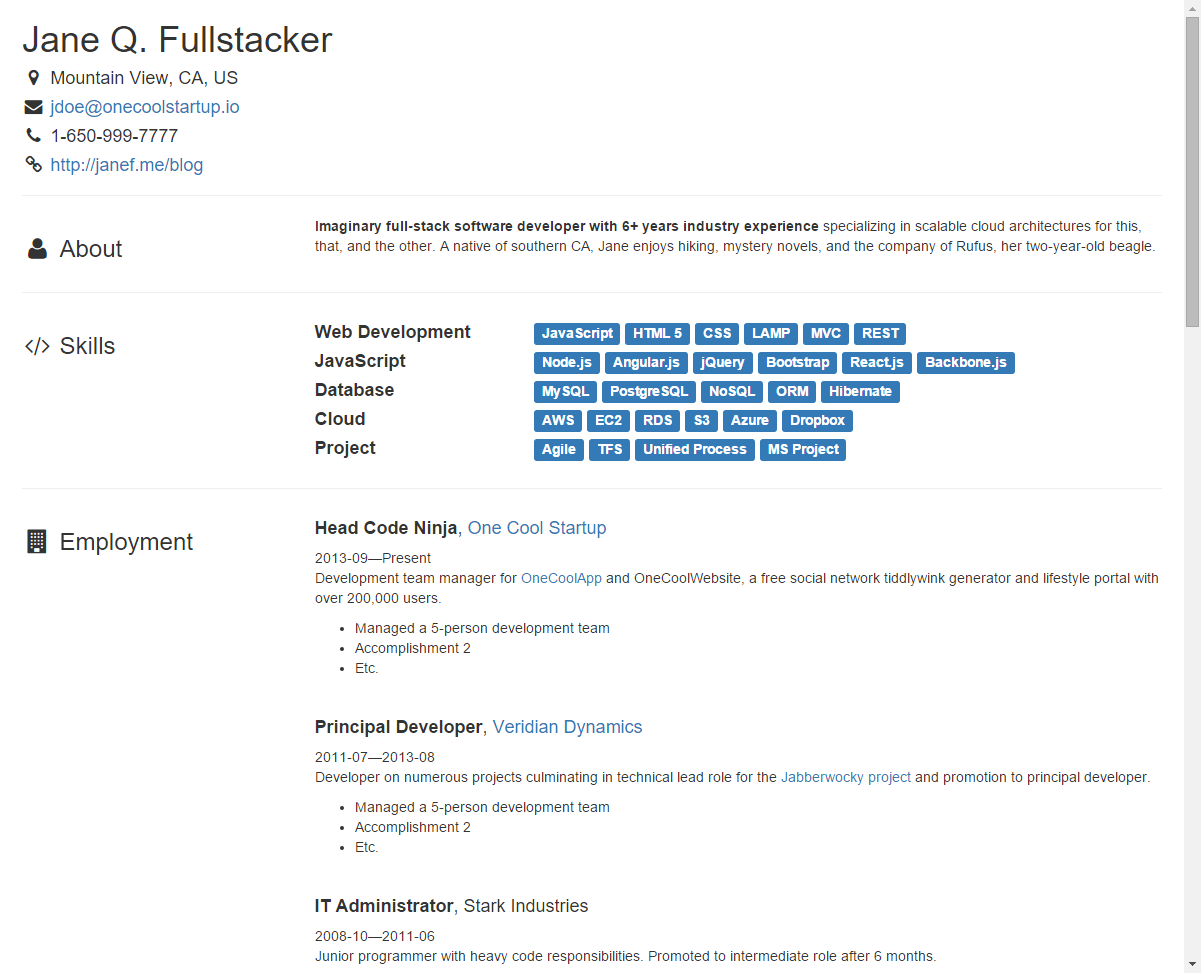Image resolution: width=1201 pixels, height=973 pixels.
Task: Open the OneCoolApp link
Action: click(561, 578)
